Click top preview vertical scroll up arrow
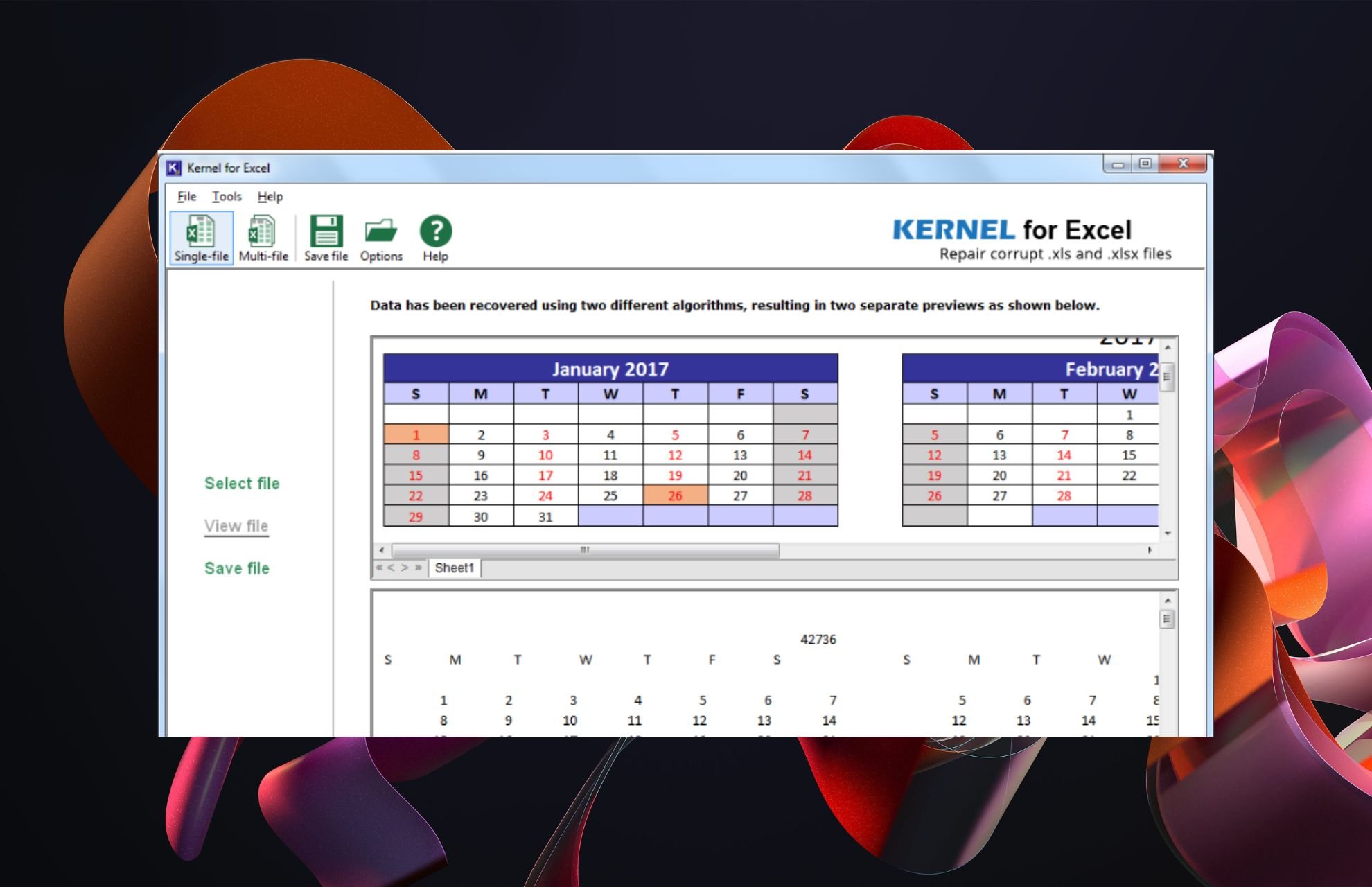This screenshot has height=887, width=1372. click(x=1168, y=346)
